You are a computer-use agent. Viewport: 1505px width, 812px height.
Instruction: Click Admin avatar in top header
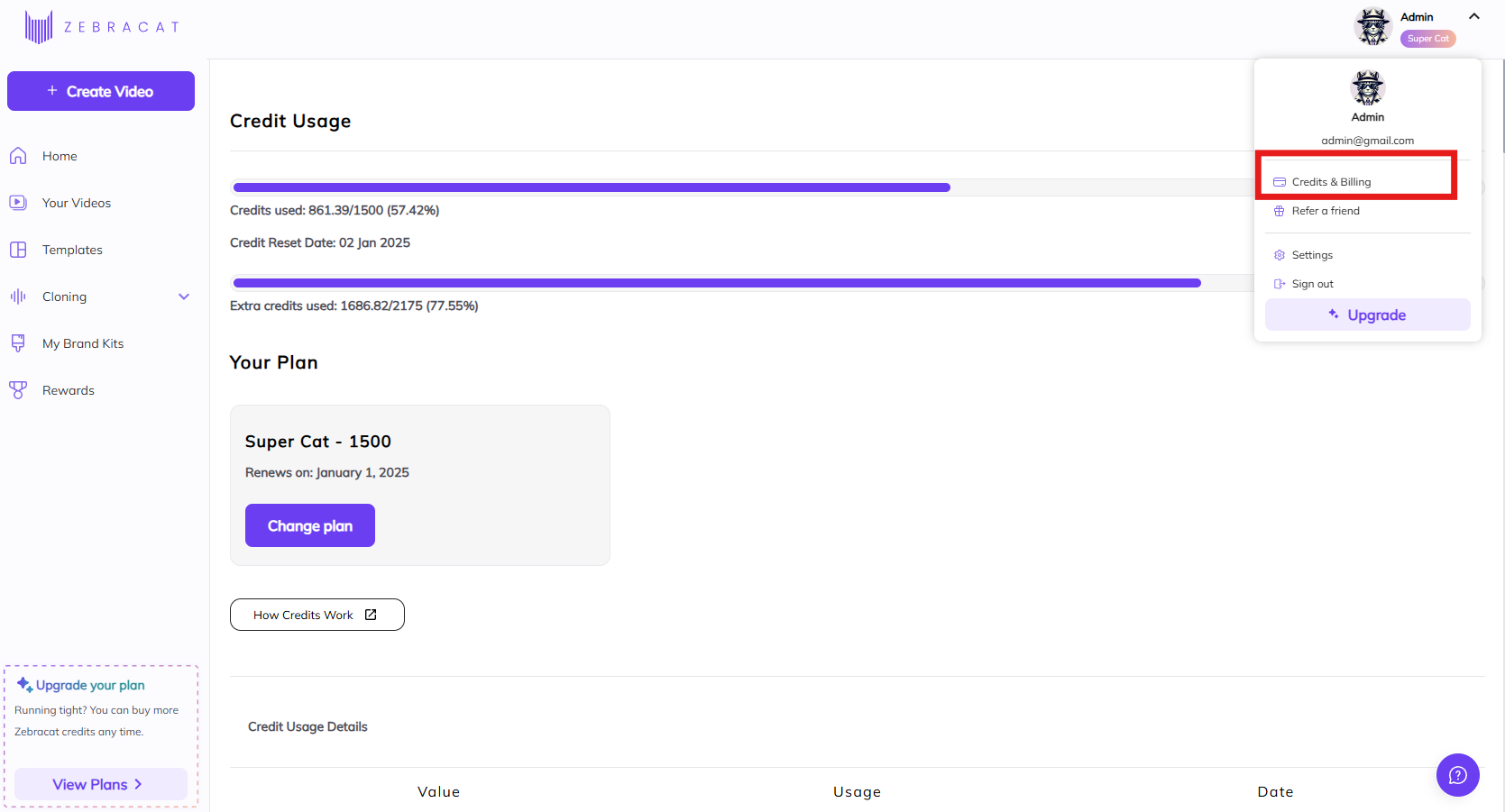click(x=1373, y=27)
